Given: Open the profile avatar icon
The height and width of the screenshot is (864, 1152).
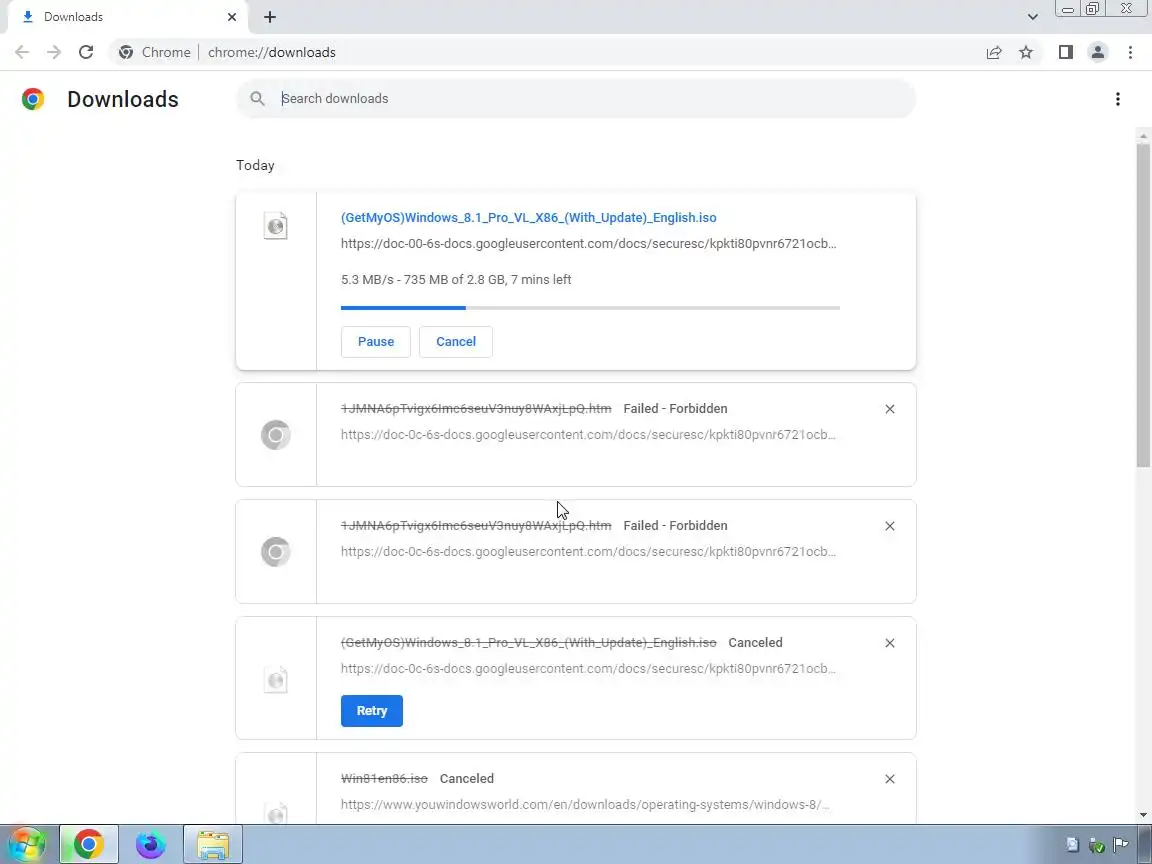Looking at the screenshot, I should [1098, 52].
